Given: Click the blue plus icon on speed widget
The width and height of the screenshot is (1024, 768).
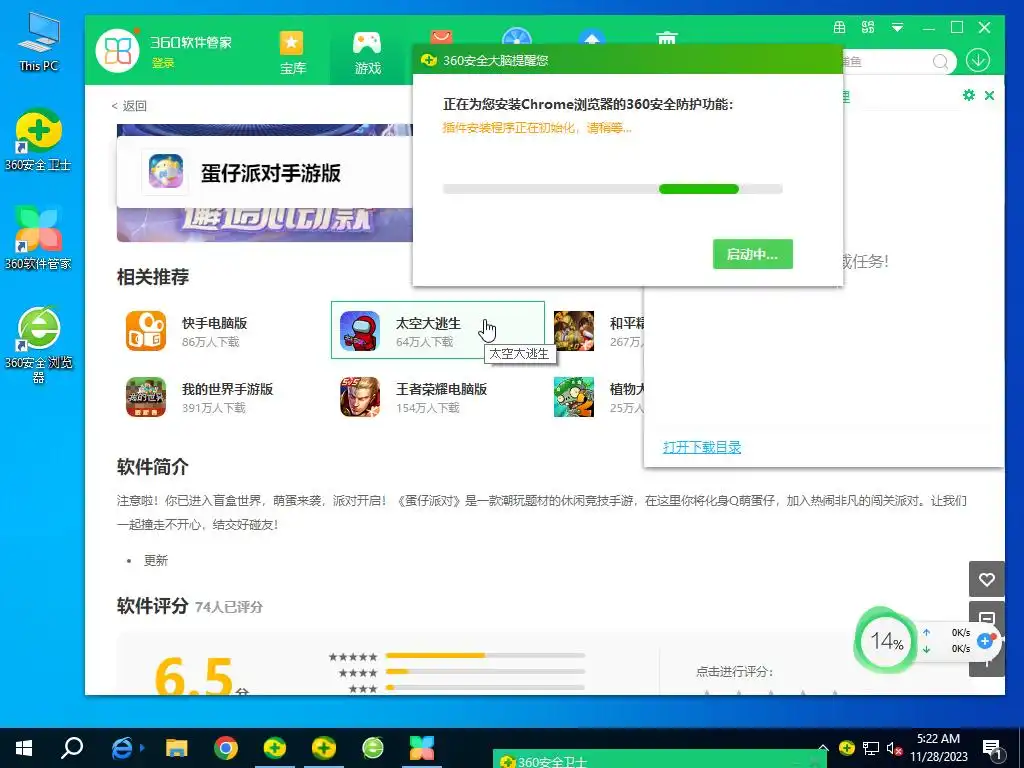Looking at the screenshot, I should (985, 641).
